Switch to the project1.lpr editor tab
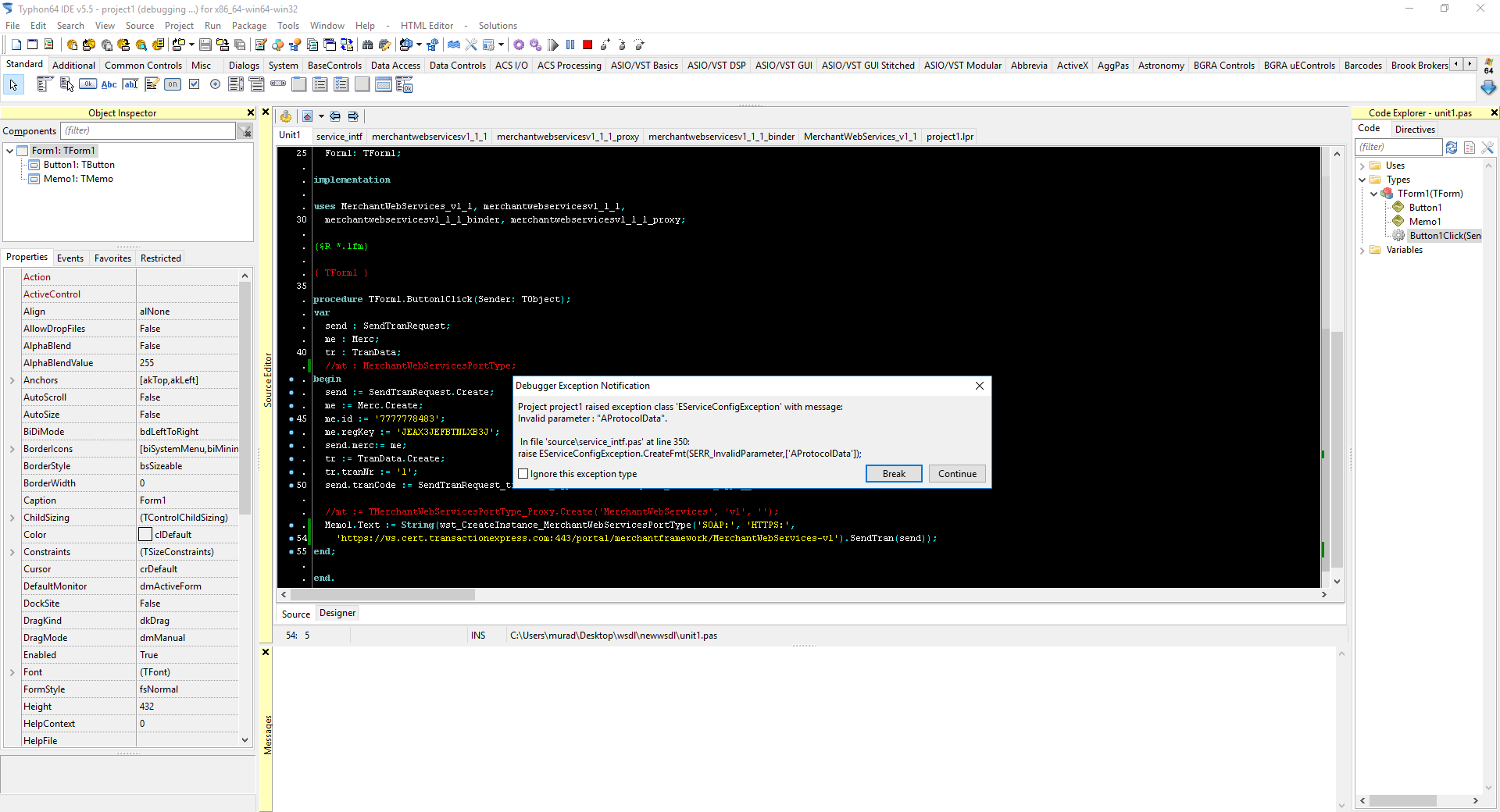This screenshot has width=1500, height=812. (x=950, y=137)
